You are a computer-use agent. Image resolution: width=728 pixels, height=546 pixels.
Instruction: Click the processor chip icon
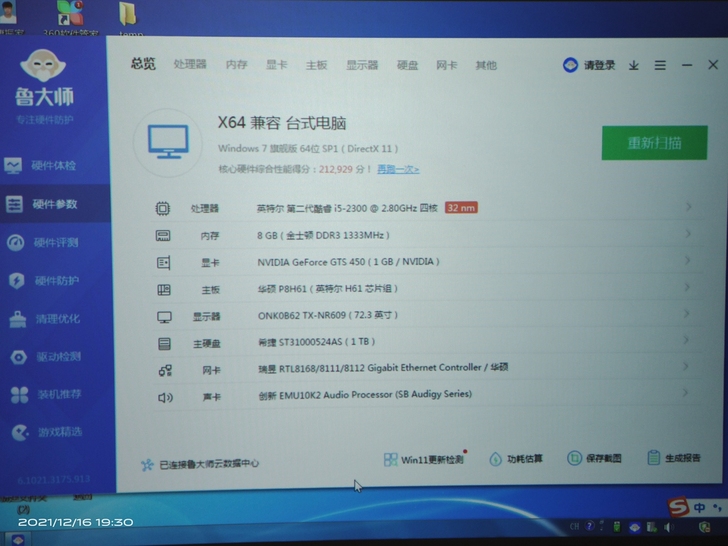(162, 208)
